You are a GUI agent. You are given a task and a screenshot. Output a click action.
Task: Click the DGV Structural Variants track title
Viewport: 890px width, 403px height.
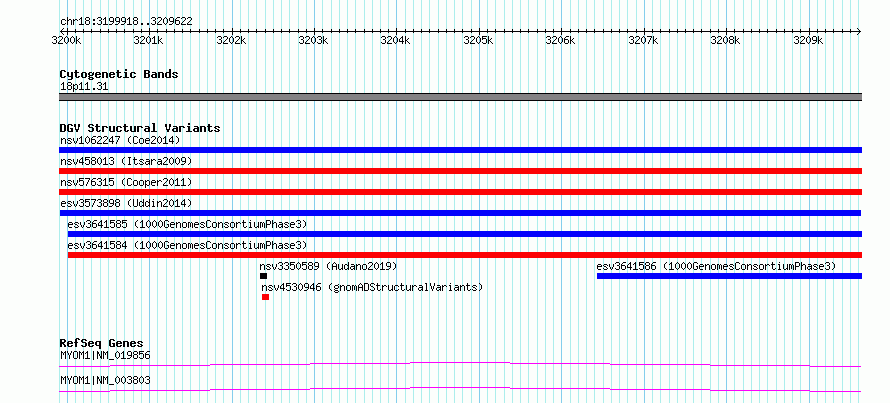(140, 128)
